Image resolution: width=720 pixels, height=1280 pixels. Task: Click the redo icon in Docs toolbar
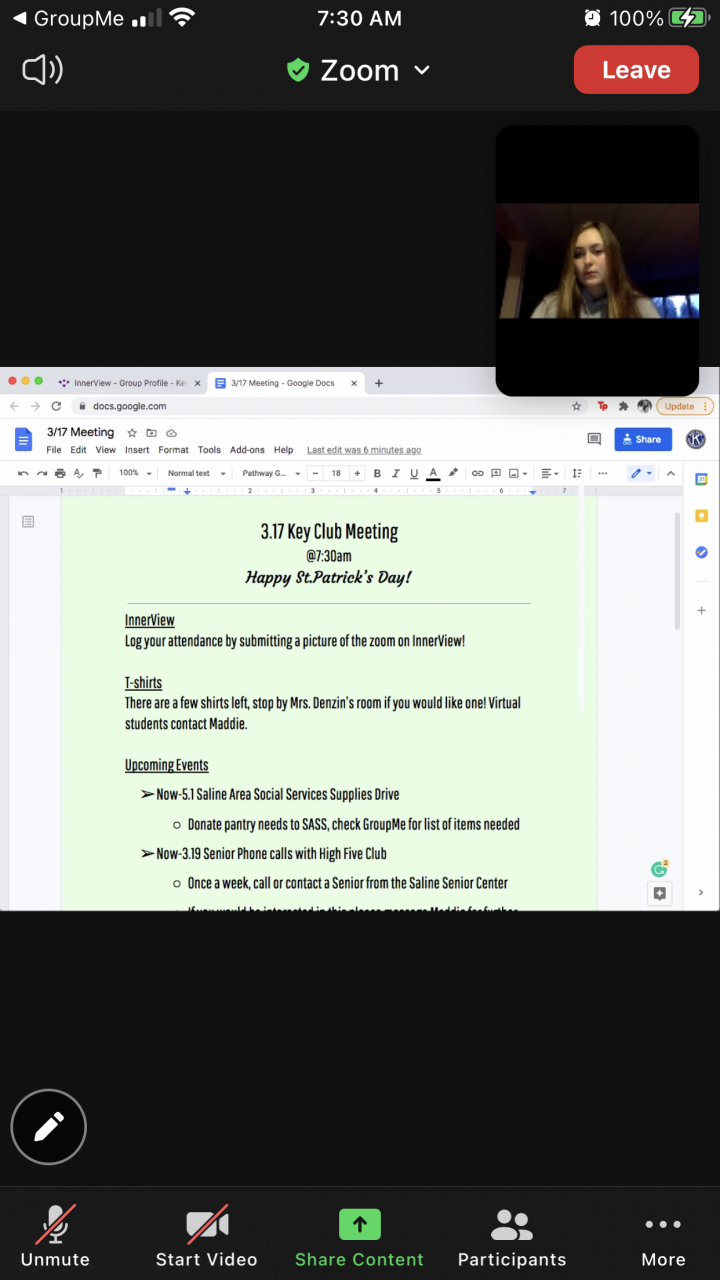pyautogui.click(x=41, y=473)
